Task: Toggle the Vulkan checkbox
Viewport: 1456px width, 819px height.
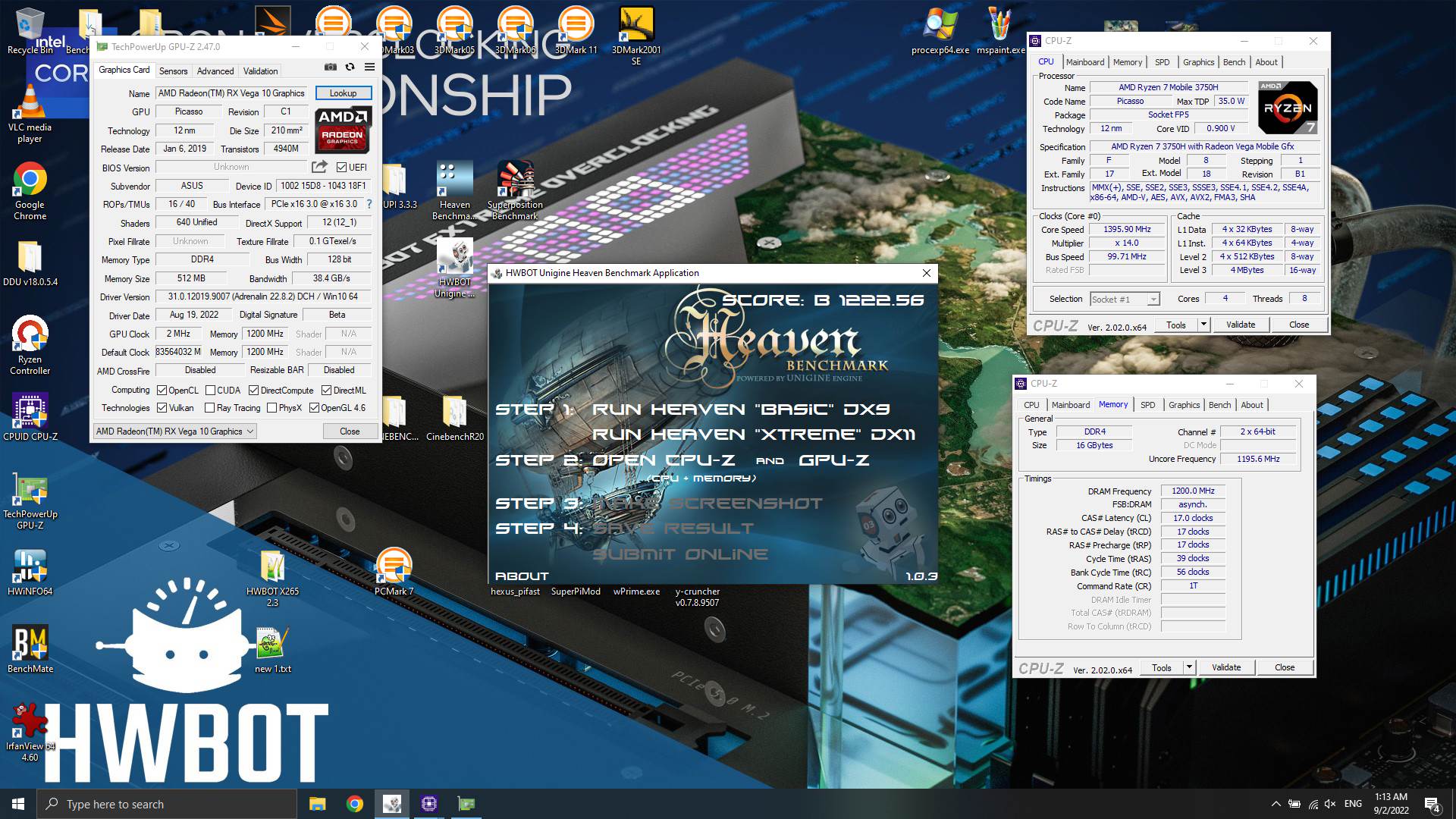Action: 162,408
